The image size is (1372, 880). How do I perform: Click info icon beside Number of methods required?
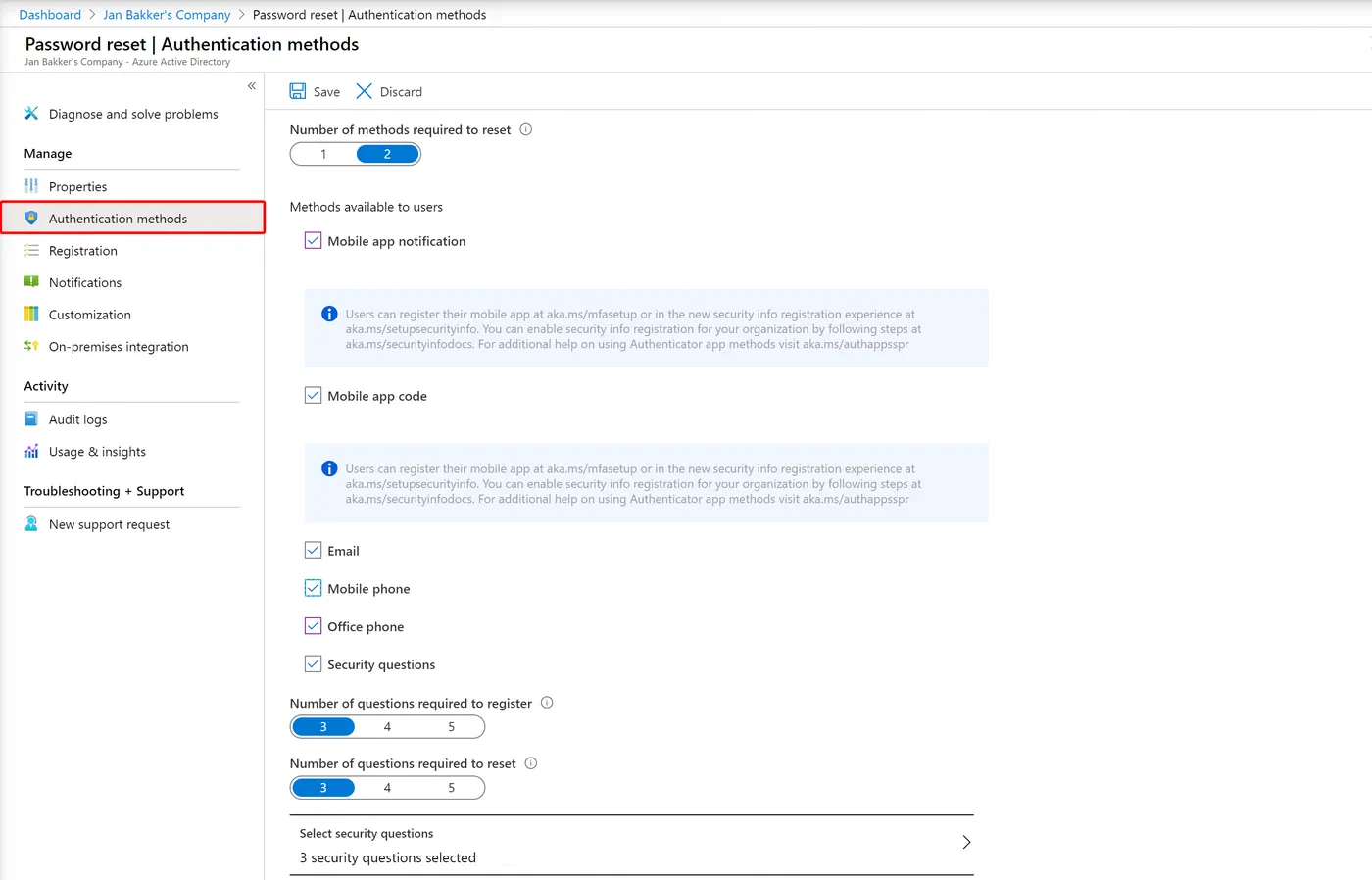point(525,129)
